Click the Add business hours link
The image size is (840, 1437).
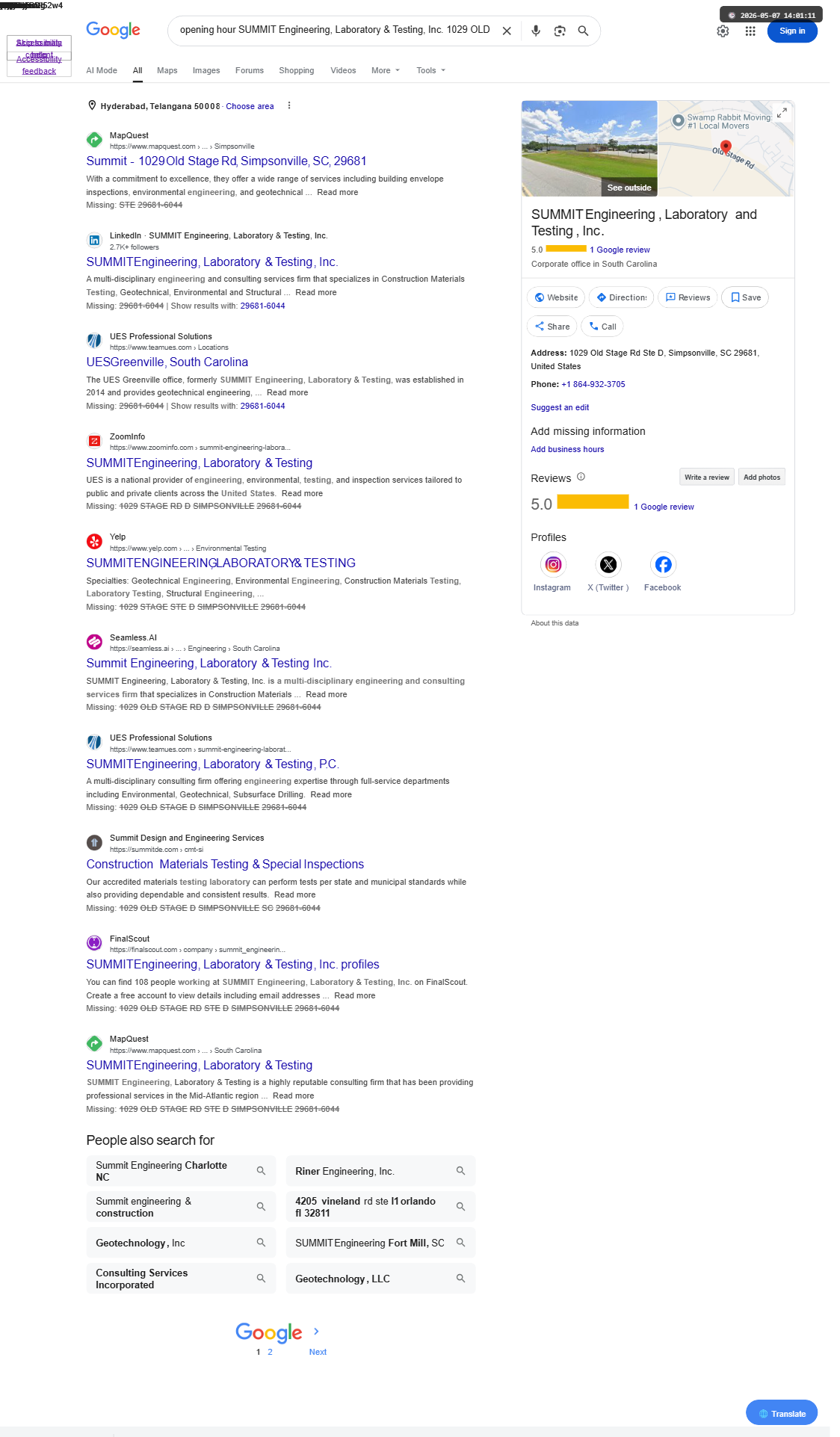click(x=567, y=449)
